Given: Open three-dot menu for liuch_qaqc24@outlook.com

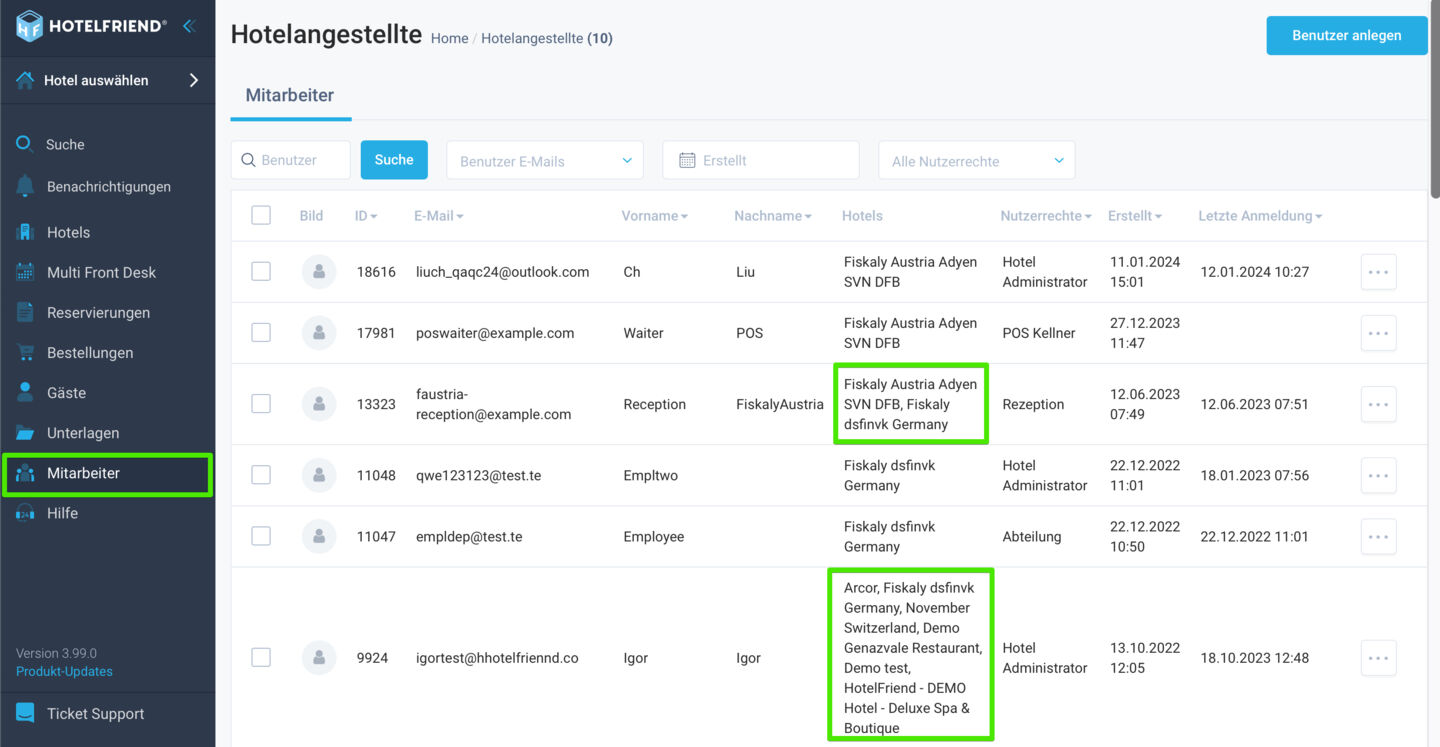Looking at the screenshot, I should click(1378, 272).
